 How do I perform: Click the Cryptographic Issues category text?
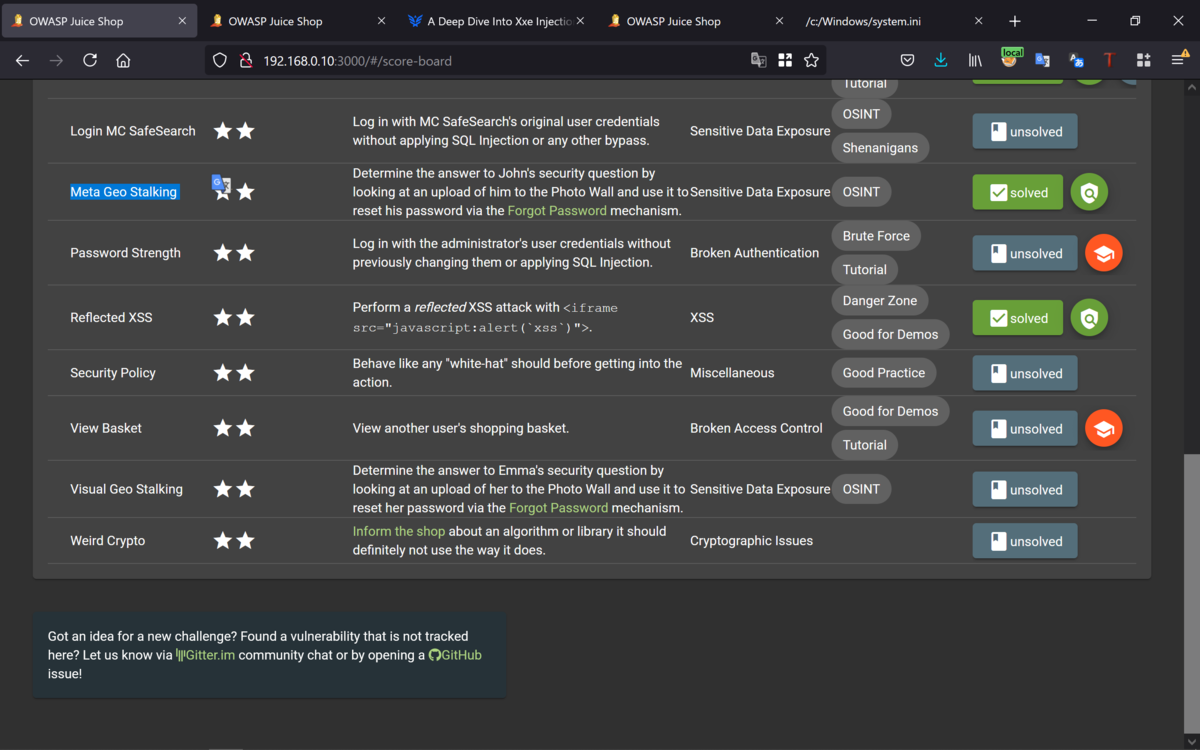click(751, 541)
